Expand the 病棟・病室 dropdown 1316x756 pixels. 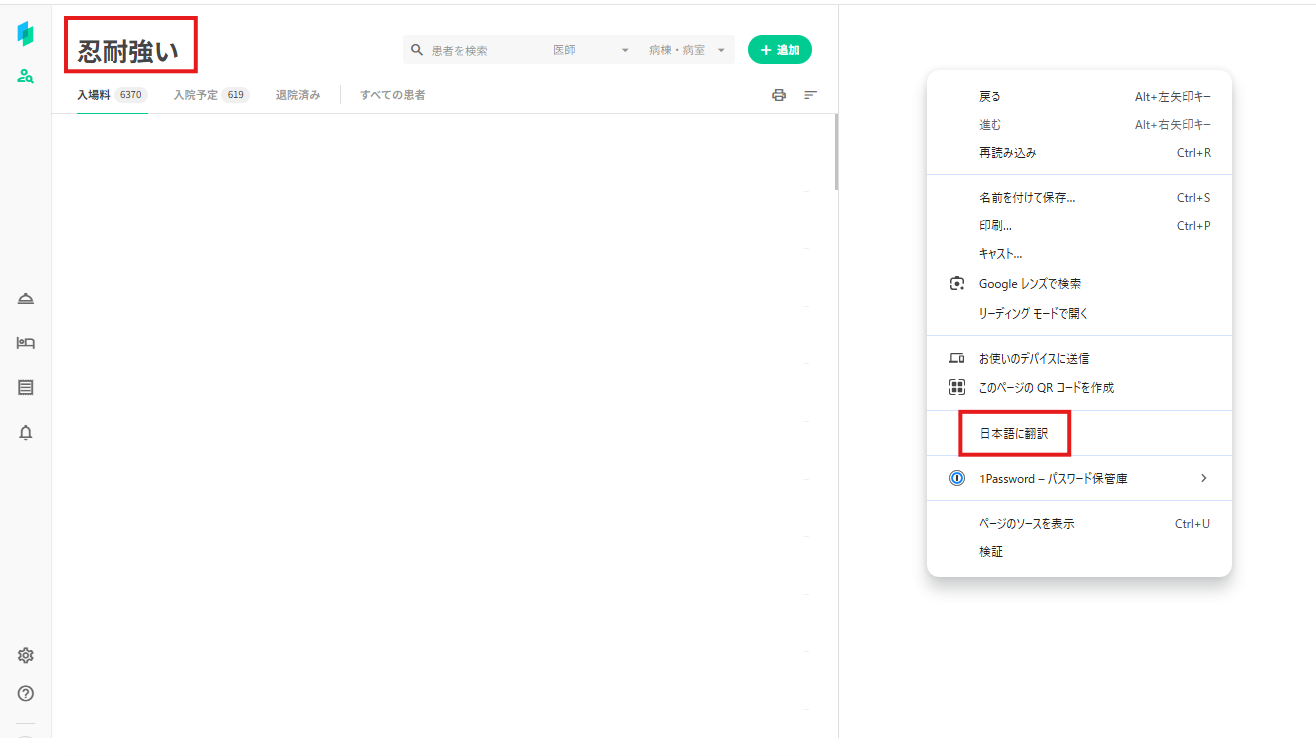tap(686, 50)
